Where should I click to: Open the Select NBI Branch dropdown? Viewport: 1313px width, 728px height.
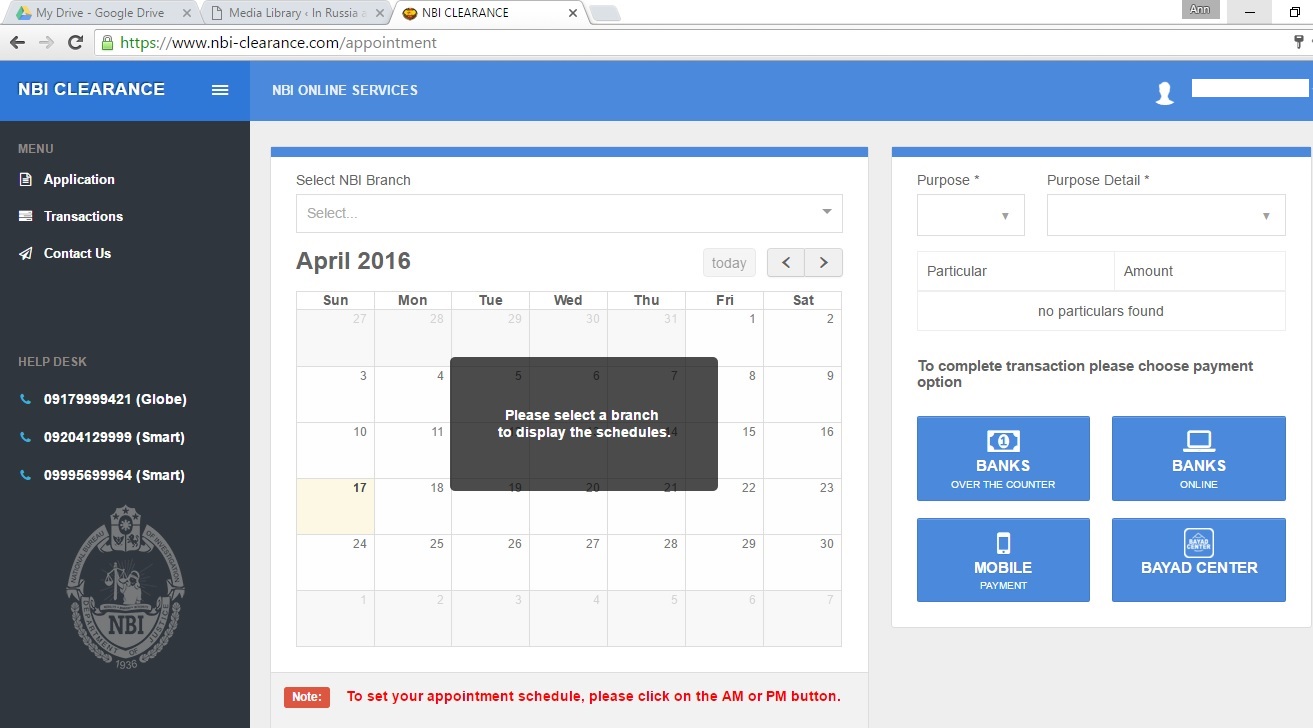[569, 213]
